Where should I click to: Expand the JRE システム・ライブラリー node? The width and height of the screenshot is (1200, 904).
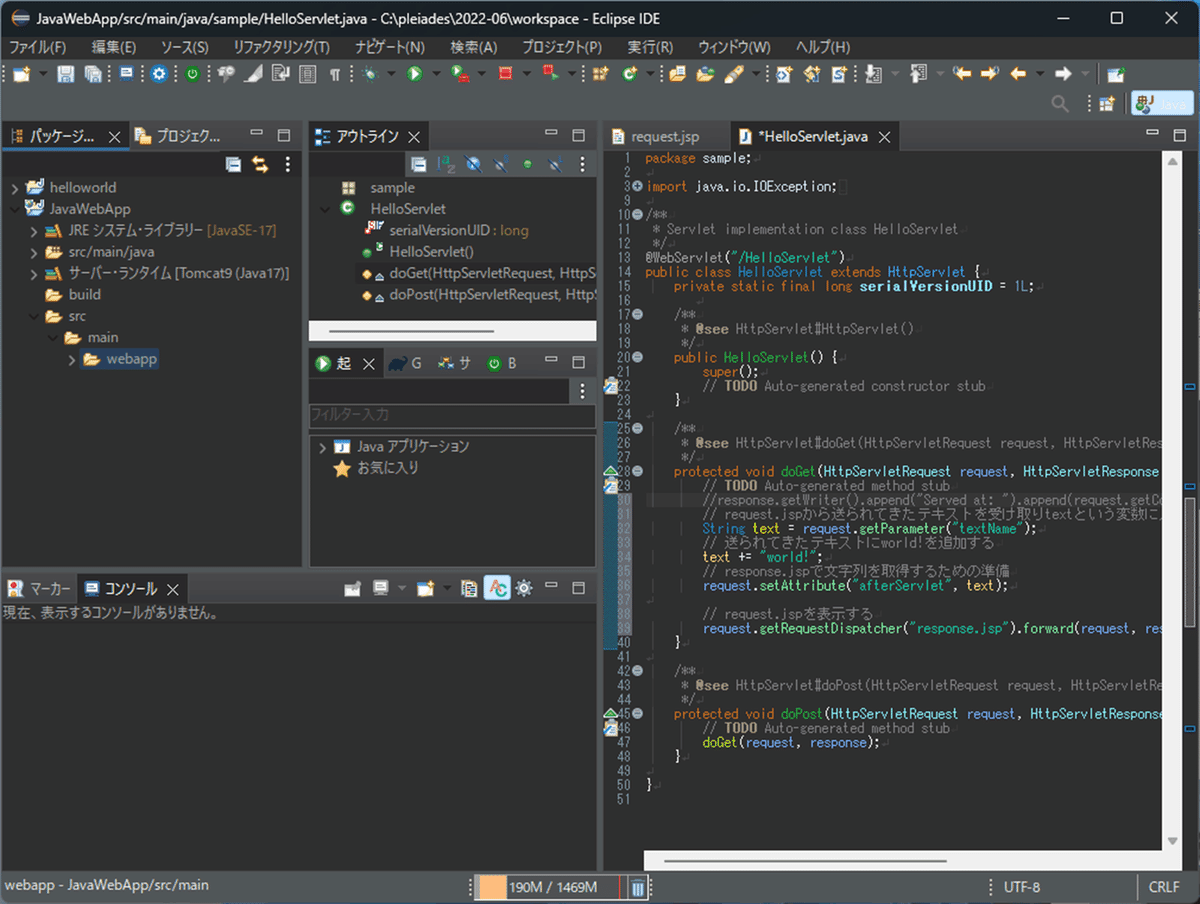[x=34, y=231]
